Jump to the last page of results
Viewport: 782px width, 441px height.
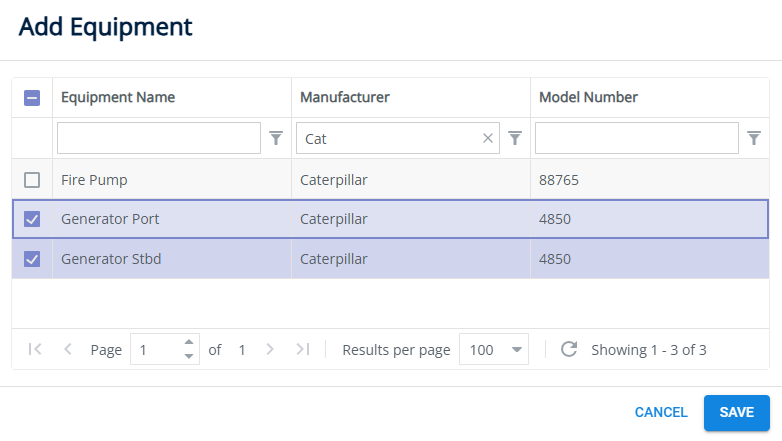[302, 350]
